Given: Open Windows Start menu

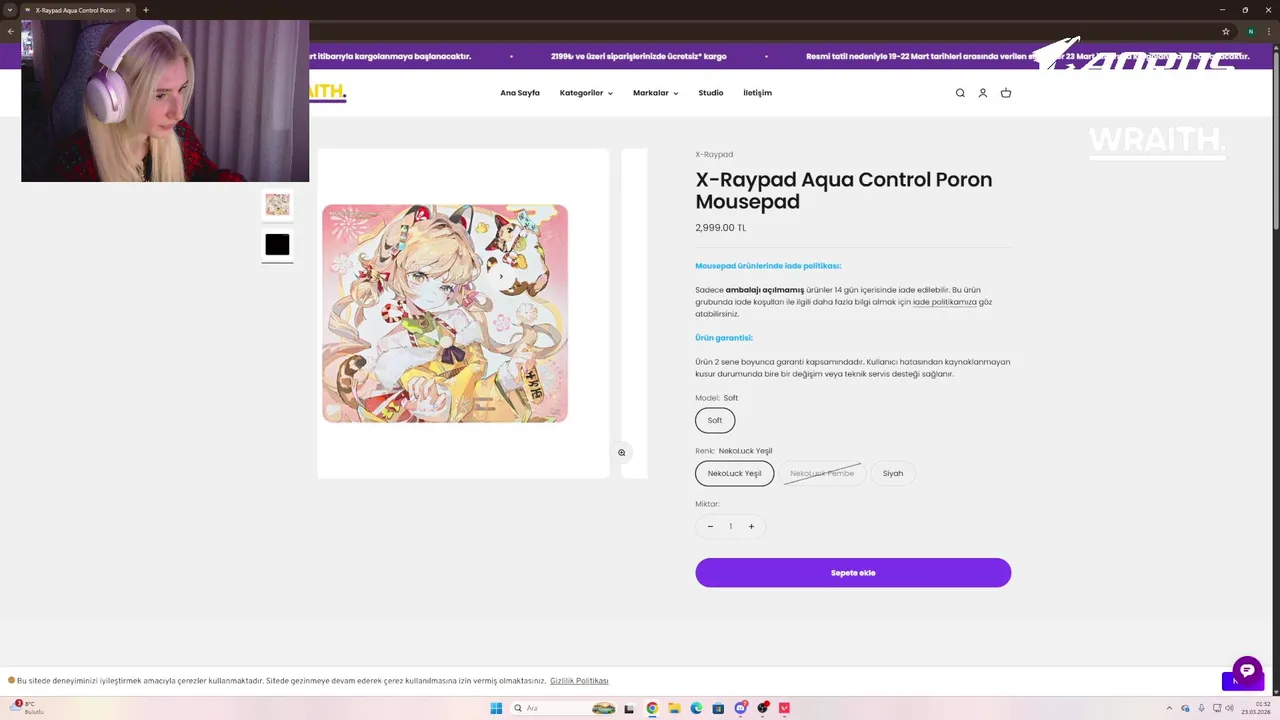Looking at the screenshot, I should (x=496, y=708).
